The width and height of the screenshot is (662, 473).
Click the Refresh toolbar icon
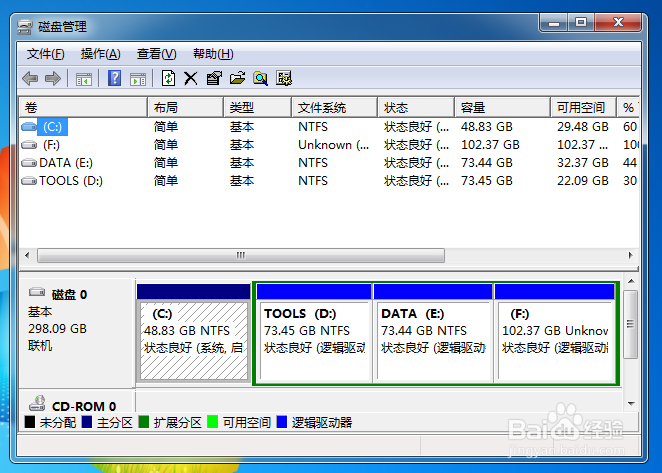(168, 78)
